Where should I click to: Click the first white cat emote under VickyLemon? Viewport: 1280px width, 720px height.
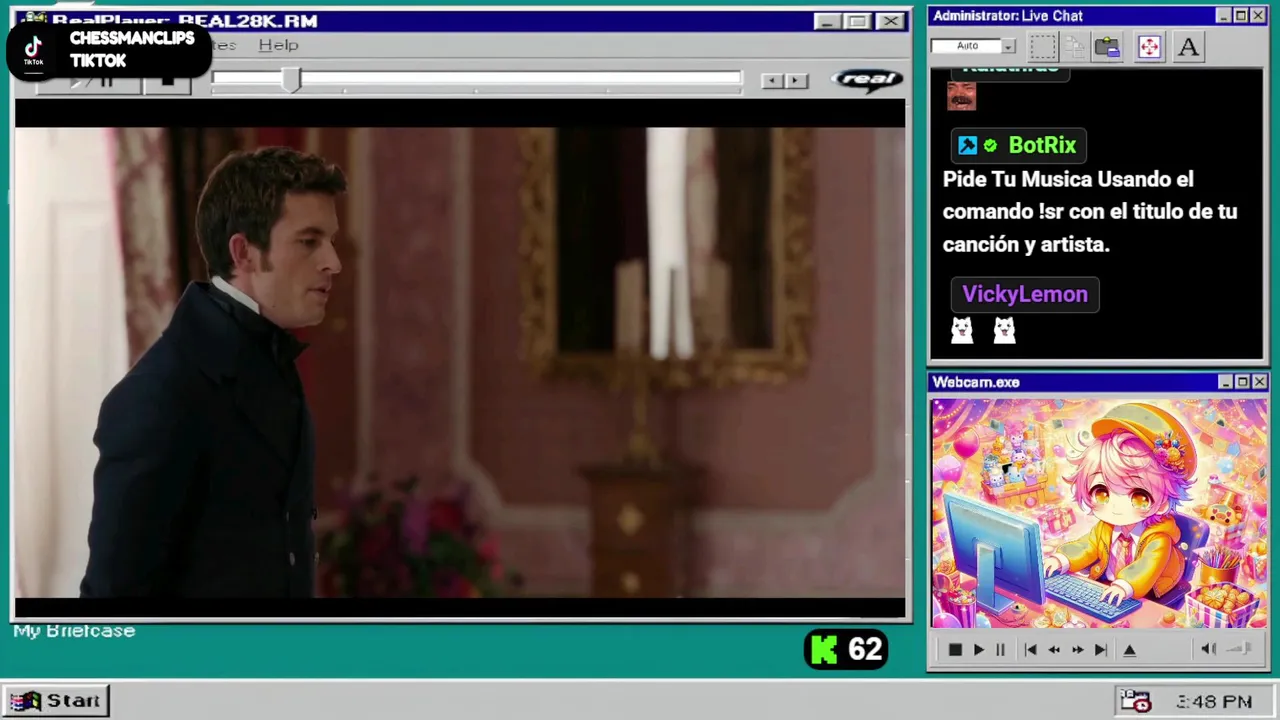(x=962, y=330)
